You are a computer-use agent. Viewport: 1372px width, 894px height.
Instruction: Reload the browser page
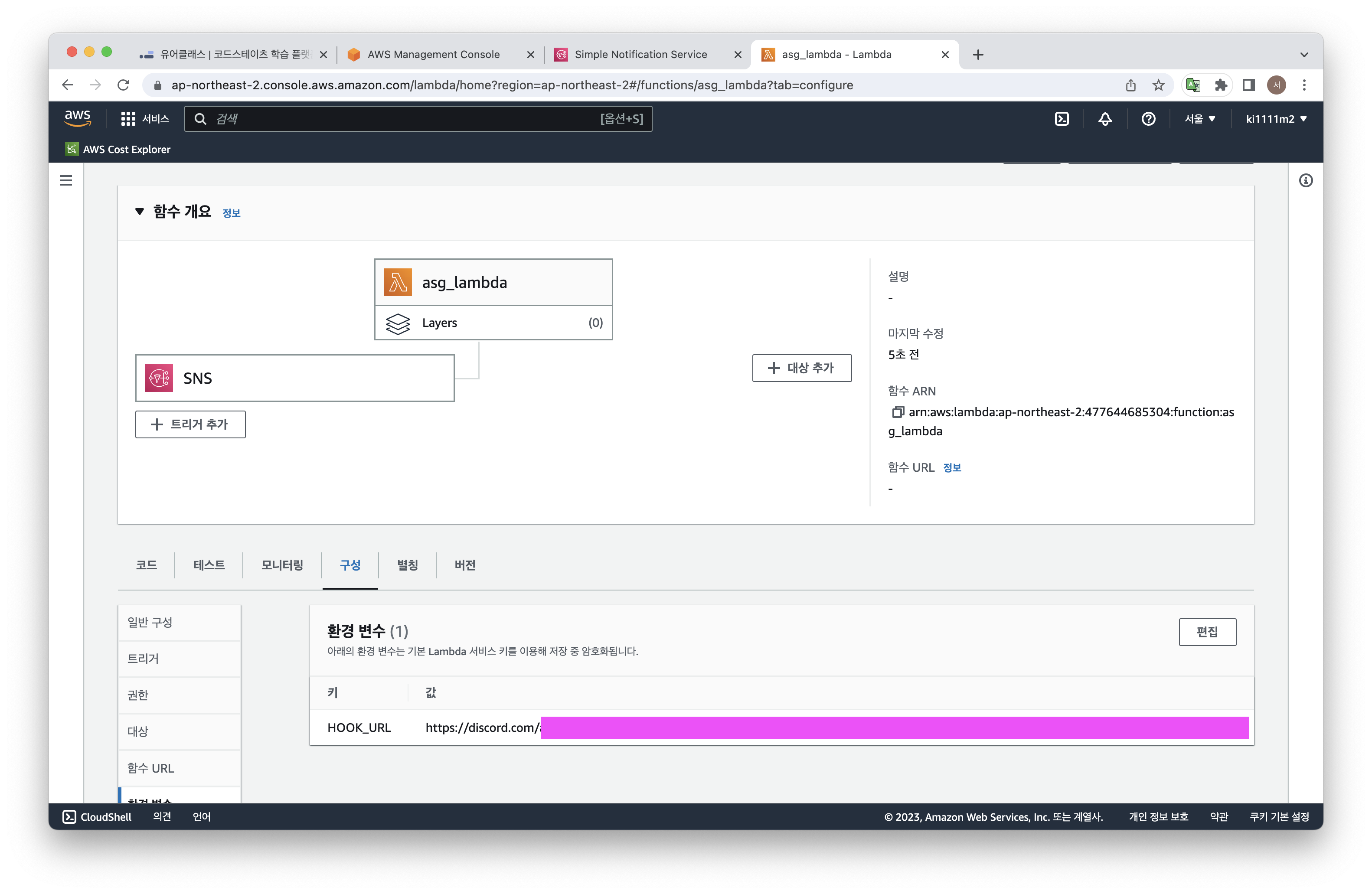pos(123,85)
